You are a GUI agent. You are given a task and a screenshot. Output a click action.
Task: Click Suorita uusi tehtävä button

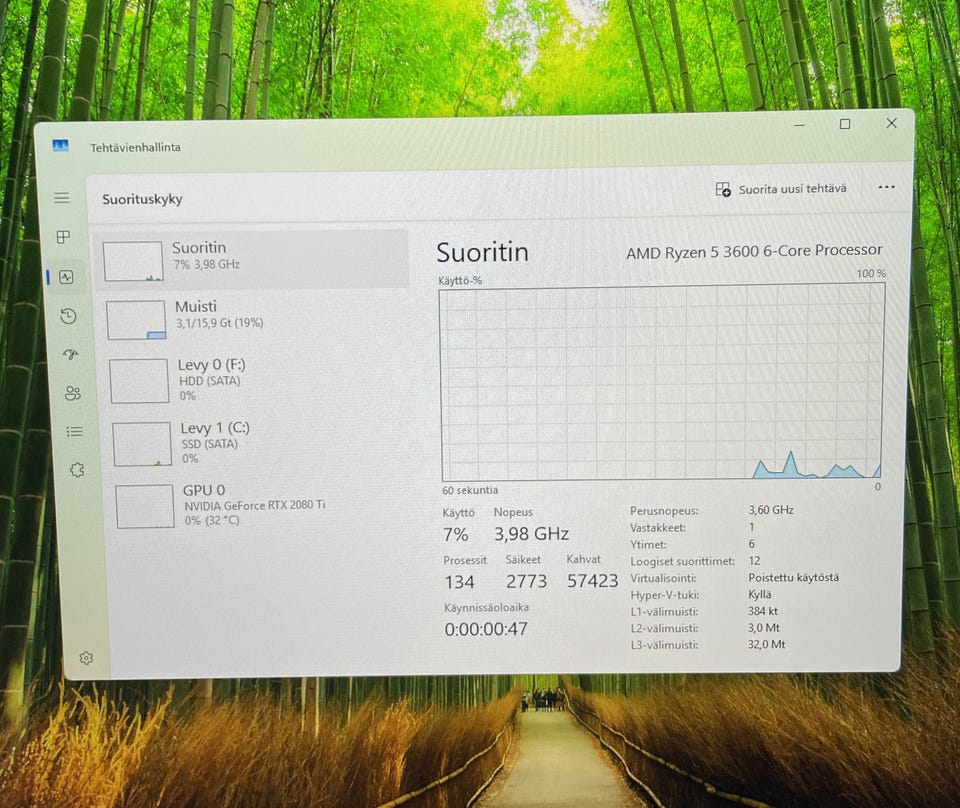click(x=781, y=189)
